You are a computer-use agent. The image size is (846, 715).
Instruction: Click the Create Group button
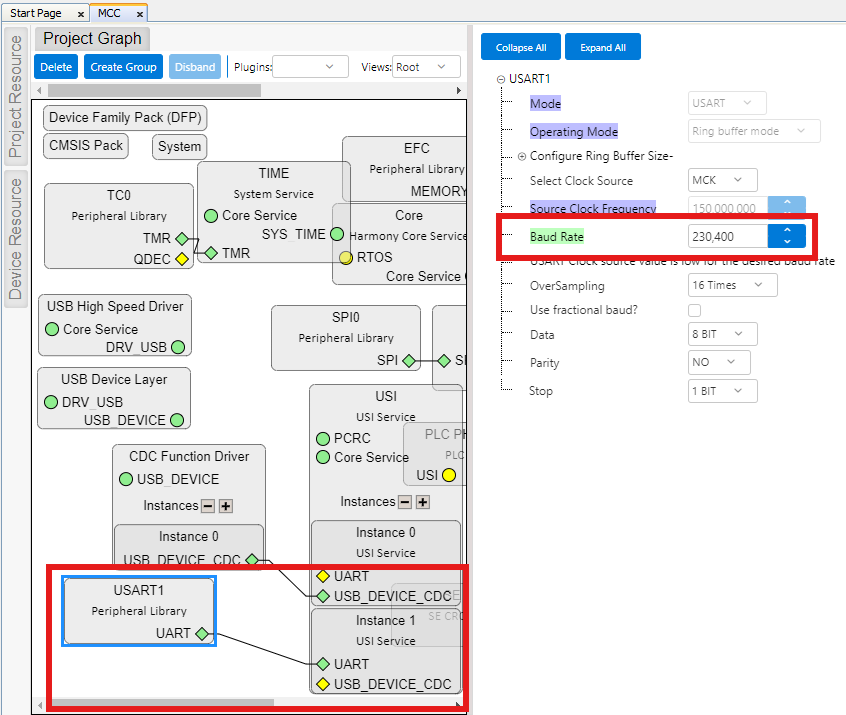(x=123, y=67)
